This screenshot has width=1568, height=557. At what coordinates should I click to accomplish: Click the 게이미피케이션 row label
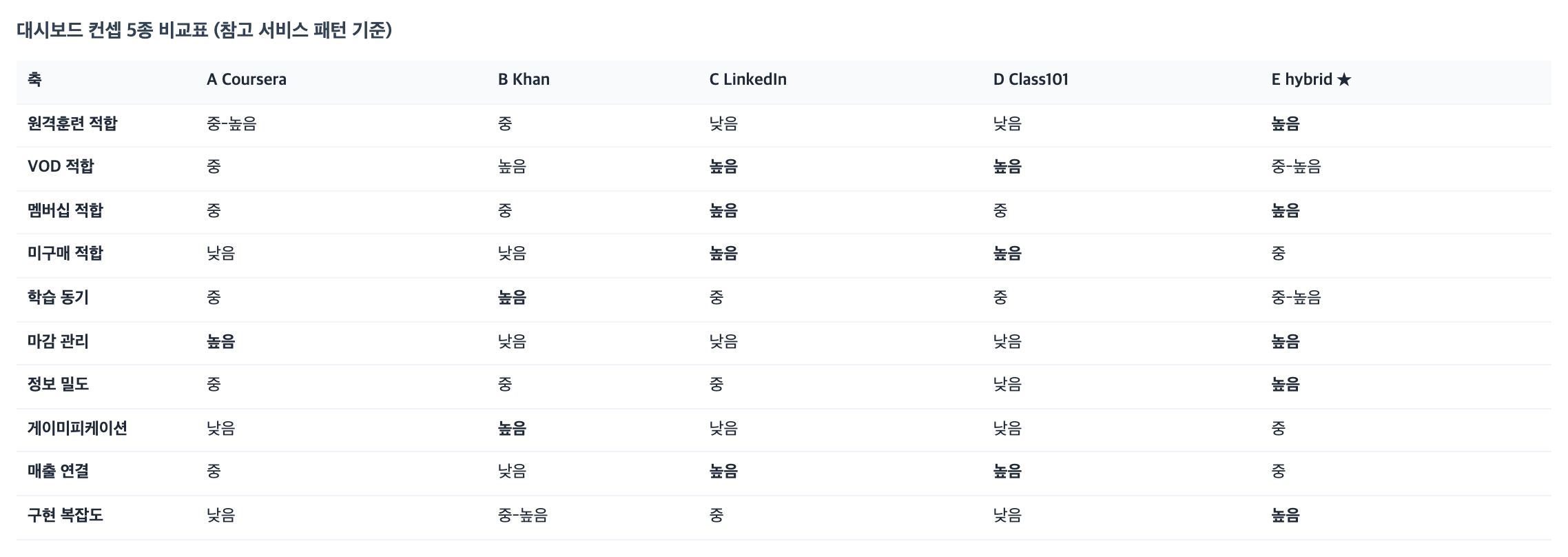[x=77, y=428]
